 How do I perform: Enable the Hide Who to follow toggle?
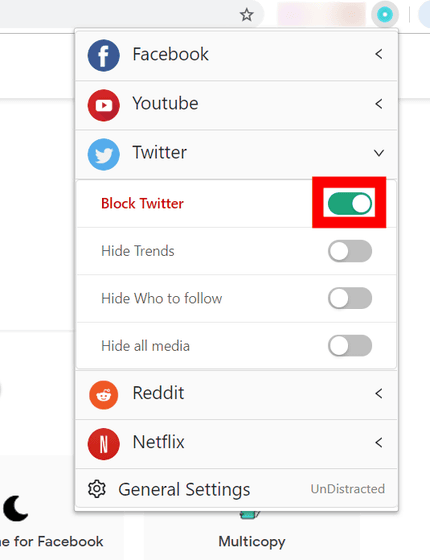coord(350,298)
